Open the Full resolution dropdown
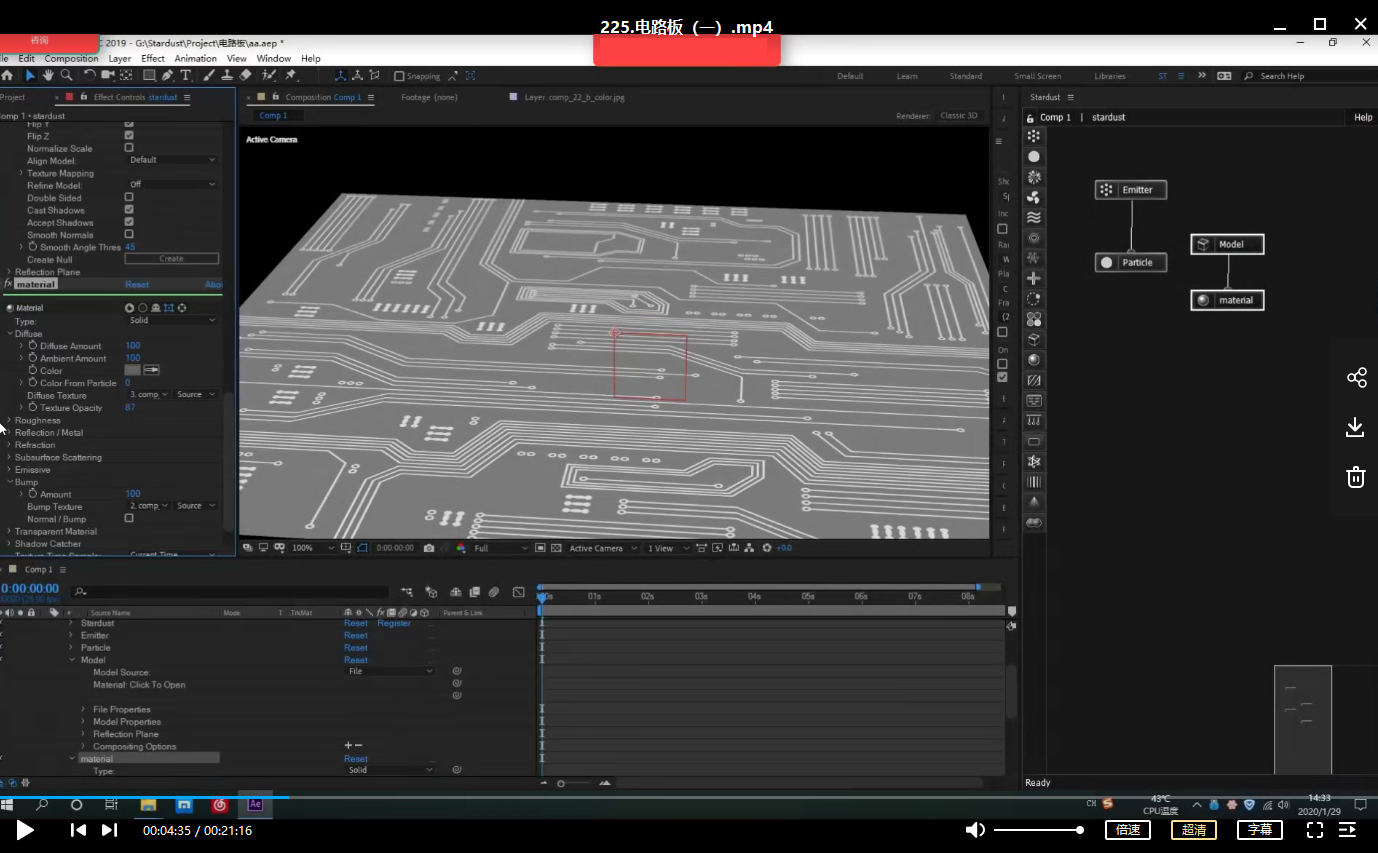Viewport: 1378px width, 853px height. click(x=500, y=548)
